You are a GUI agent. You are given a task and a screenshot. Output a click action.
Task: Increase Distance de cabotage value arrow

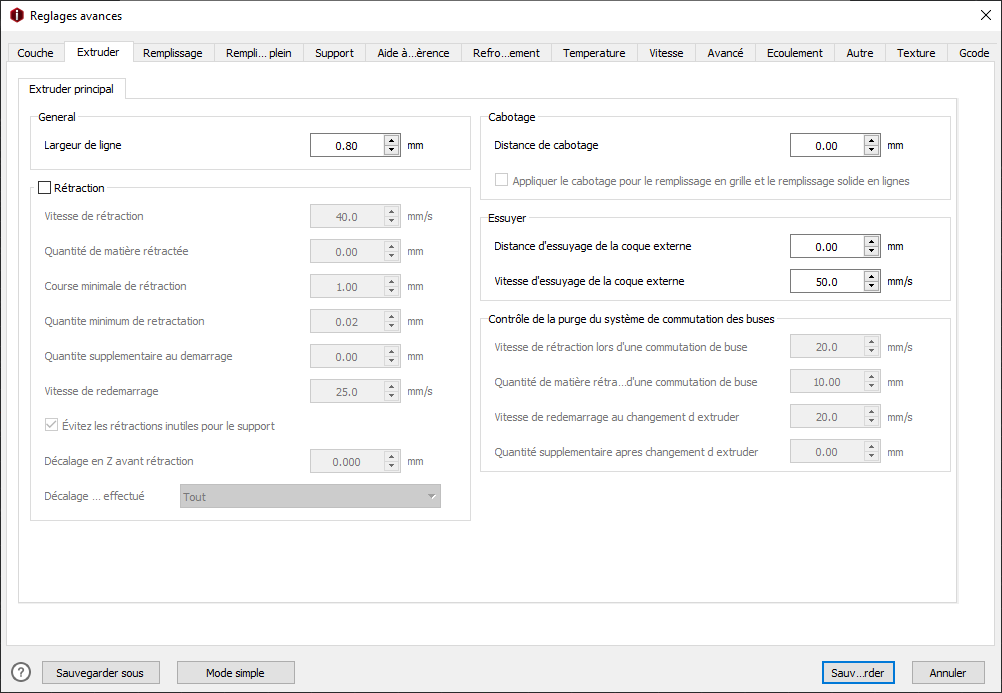[x=872, y=140]
